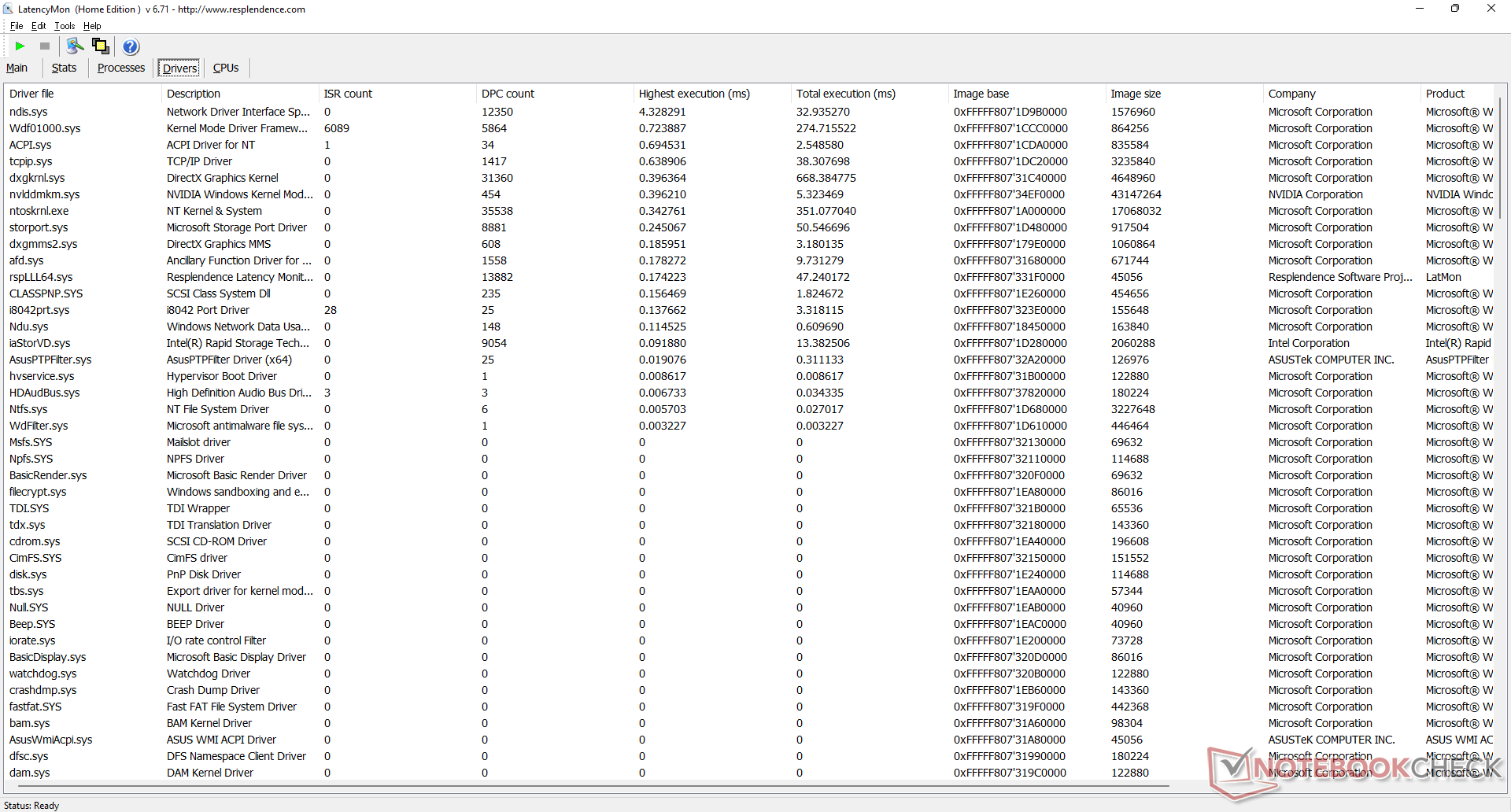Select the afd.sys row
Screen dimensions: 1511x812
[749, 260]
